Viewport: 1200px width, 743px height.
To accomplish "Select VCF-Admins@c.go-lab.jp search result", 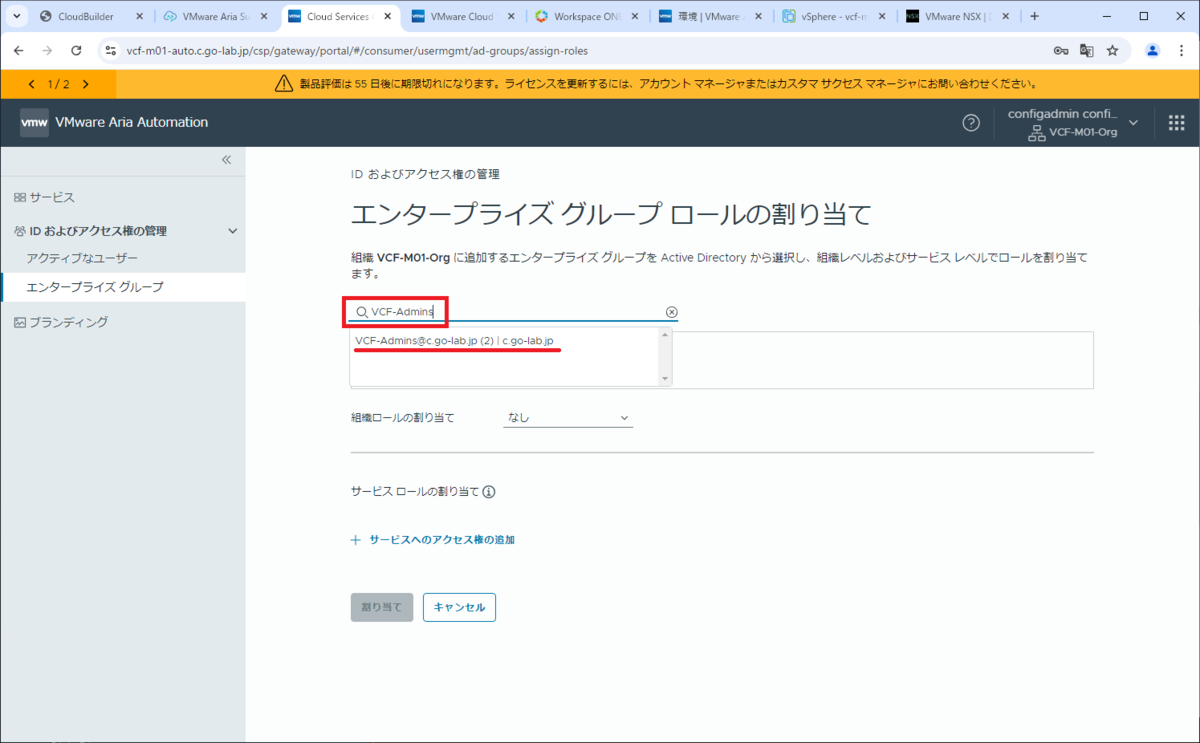I will coord(454,341).
